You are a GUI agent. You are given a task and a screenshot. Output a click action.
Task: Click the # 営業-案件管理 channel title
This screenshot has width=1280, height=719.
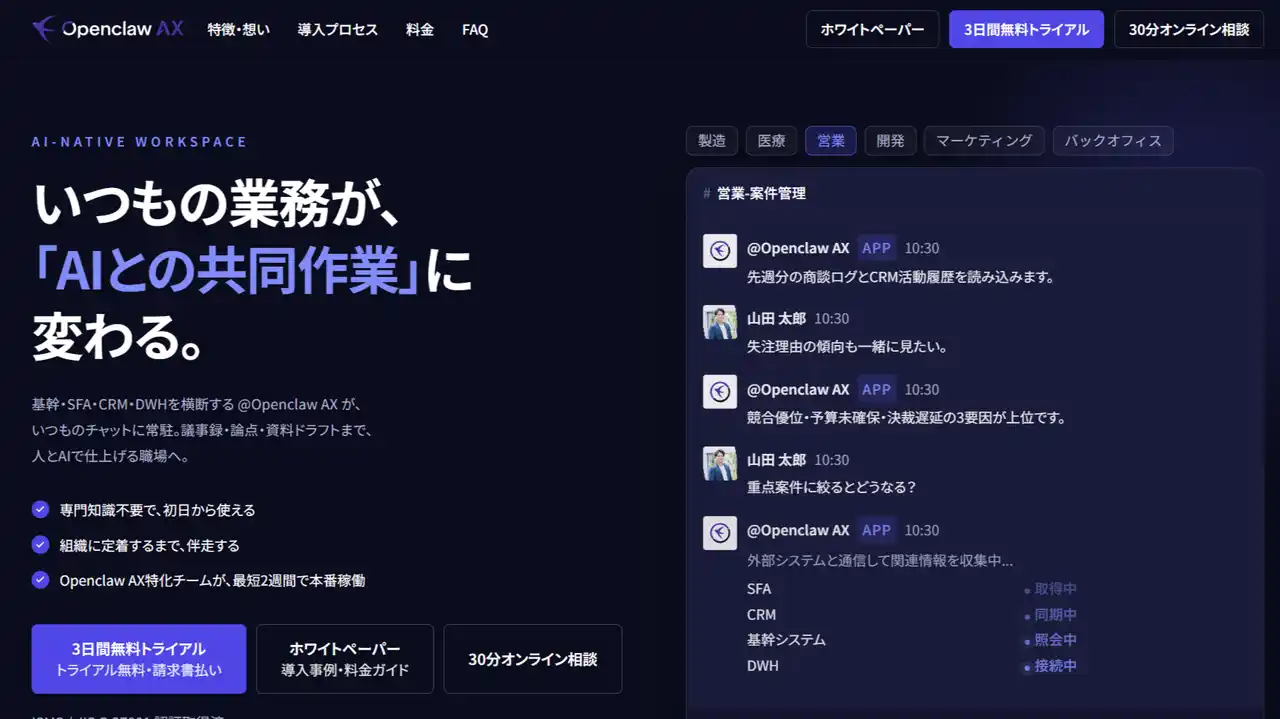[x=754, y=193]
